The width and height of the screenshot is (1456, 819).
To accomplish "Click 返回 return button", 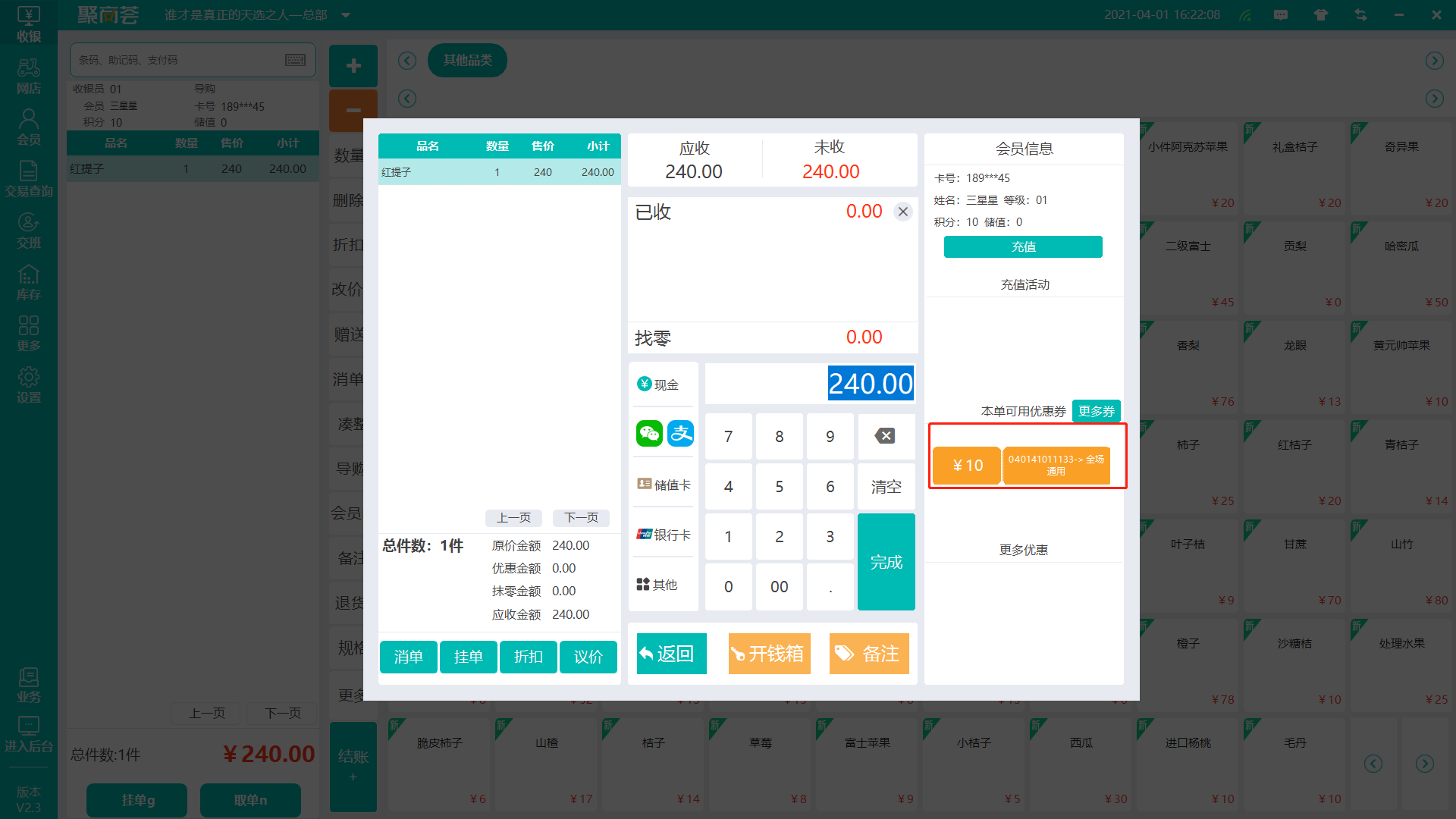I will tap(671, 654).
